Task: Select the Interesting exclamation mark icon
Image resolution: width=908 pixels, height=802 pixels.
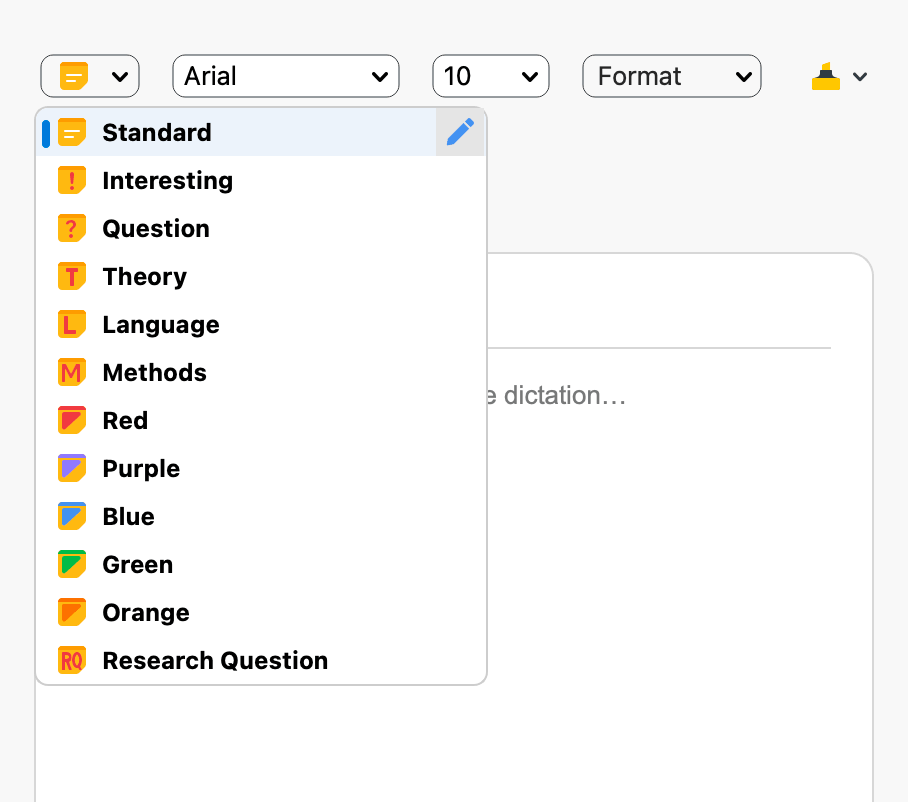Action: click(x=71, y=180)
